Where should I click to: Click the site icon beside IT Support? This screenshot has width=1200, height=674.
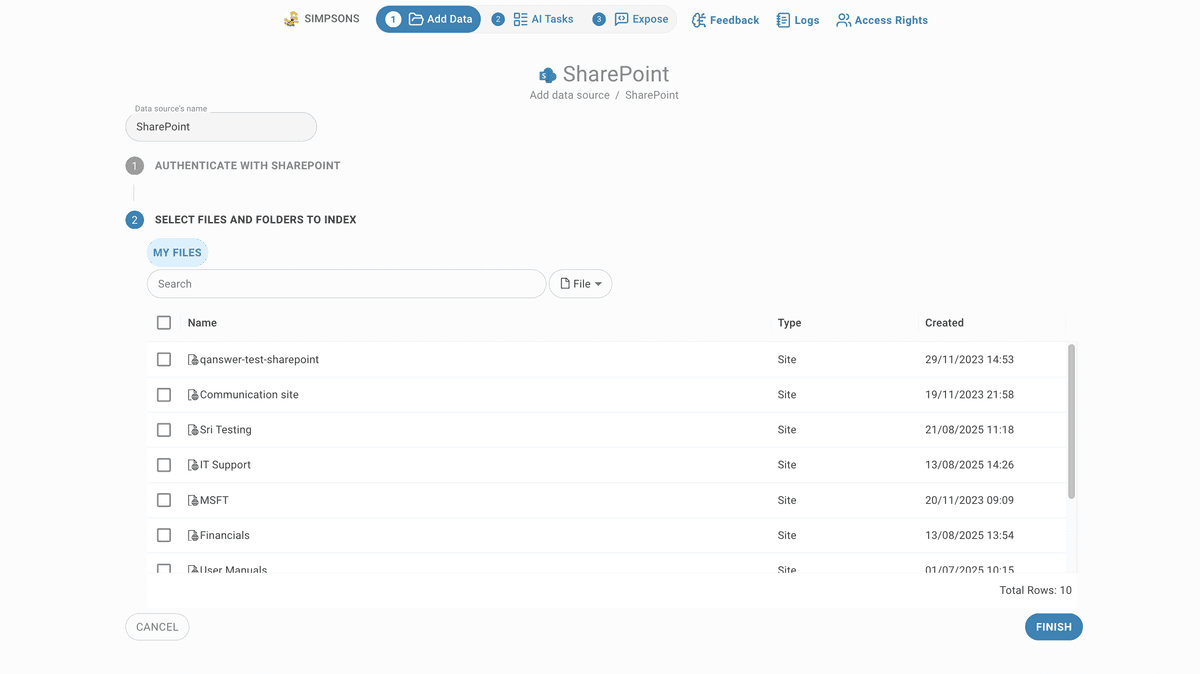pyautogui.click(x=193, y=465)
